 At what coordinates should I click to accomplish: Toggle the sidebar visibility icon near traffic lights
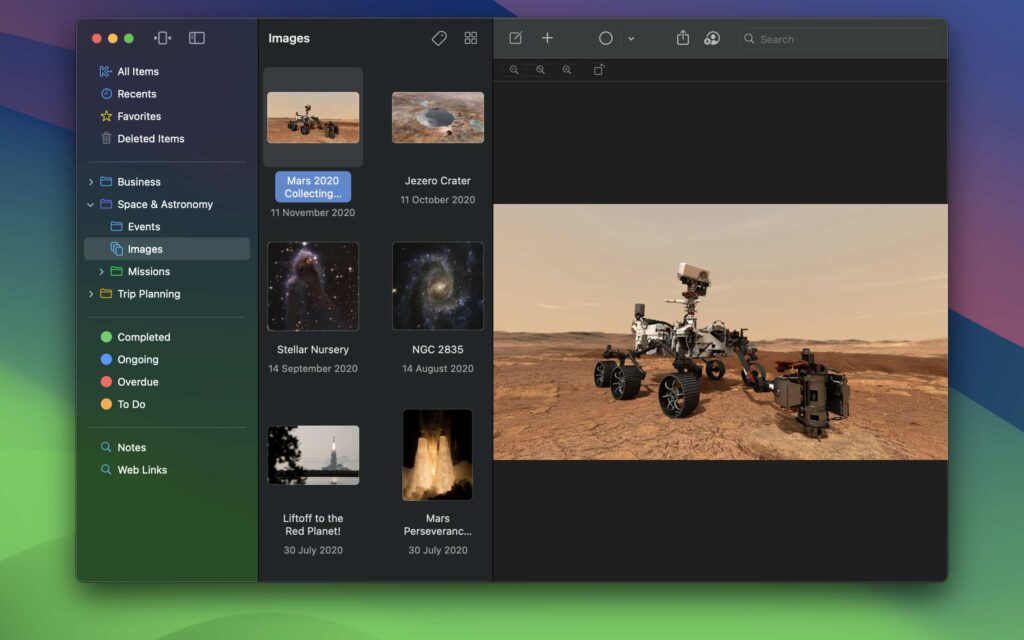click(197, 37)
